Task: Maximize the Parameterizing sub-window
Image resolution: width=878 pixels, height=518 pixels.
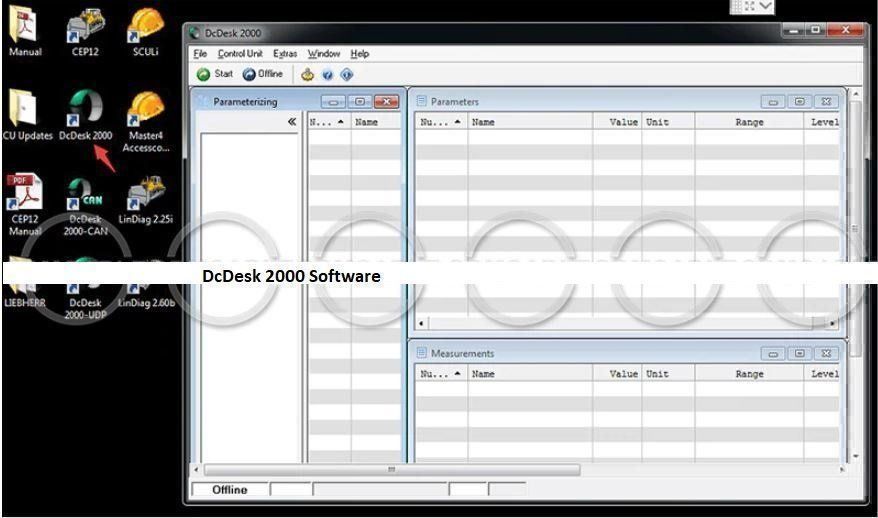Action: [x=359, y=102]
